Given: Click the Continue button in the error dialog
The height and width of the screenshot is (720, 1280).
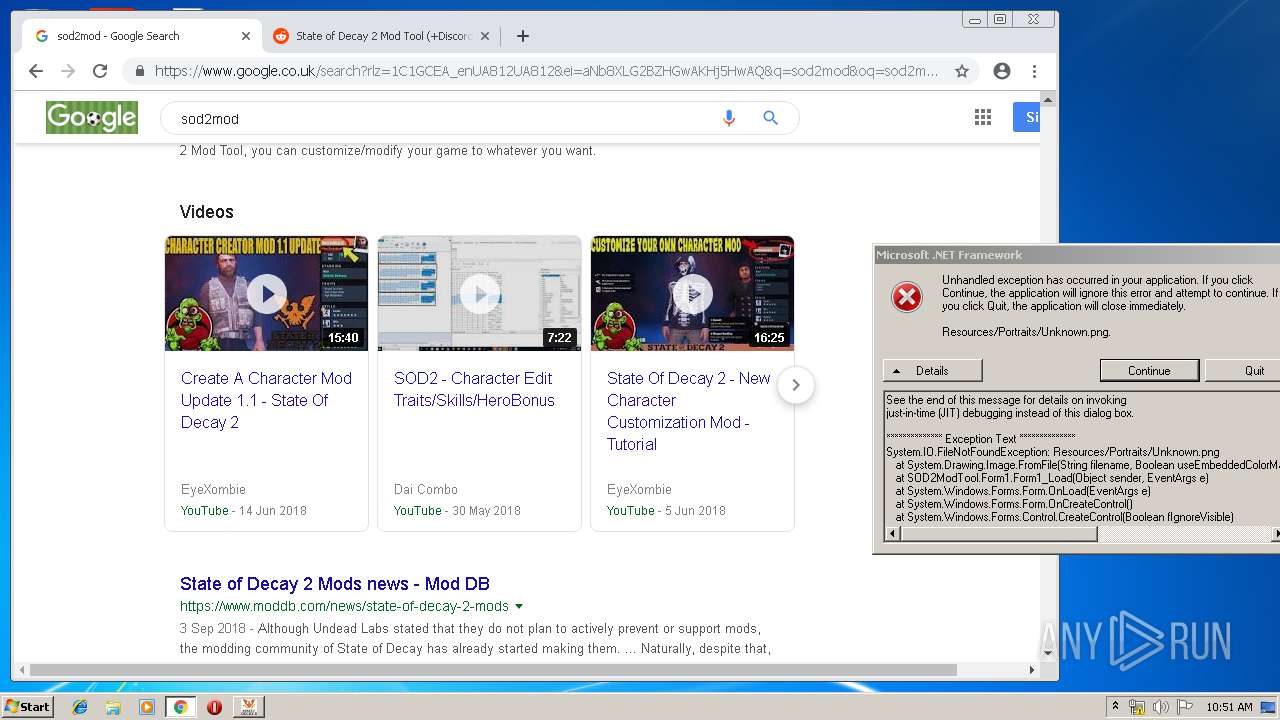Looking at the screenshot, I should point(1149,371).
